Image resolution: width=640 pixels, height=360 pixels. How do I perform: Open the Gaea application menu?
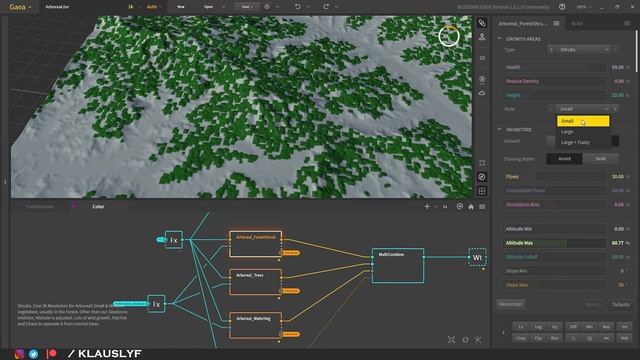[x=20, y=7]
